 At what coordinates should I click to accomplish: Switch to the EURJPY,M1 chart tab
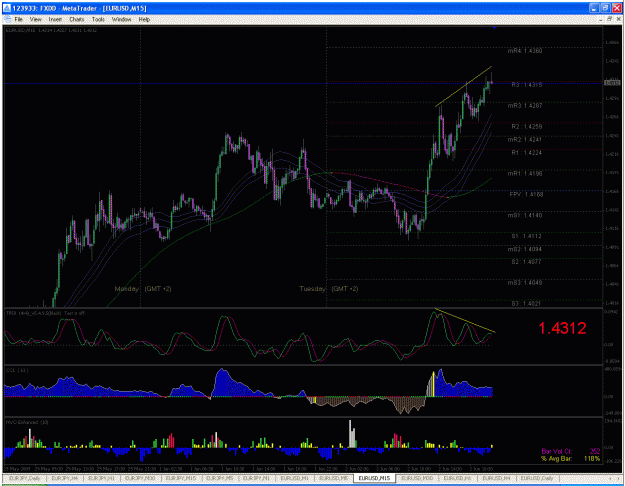(257, 478)
